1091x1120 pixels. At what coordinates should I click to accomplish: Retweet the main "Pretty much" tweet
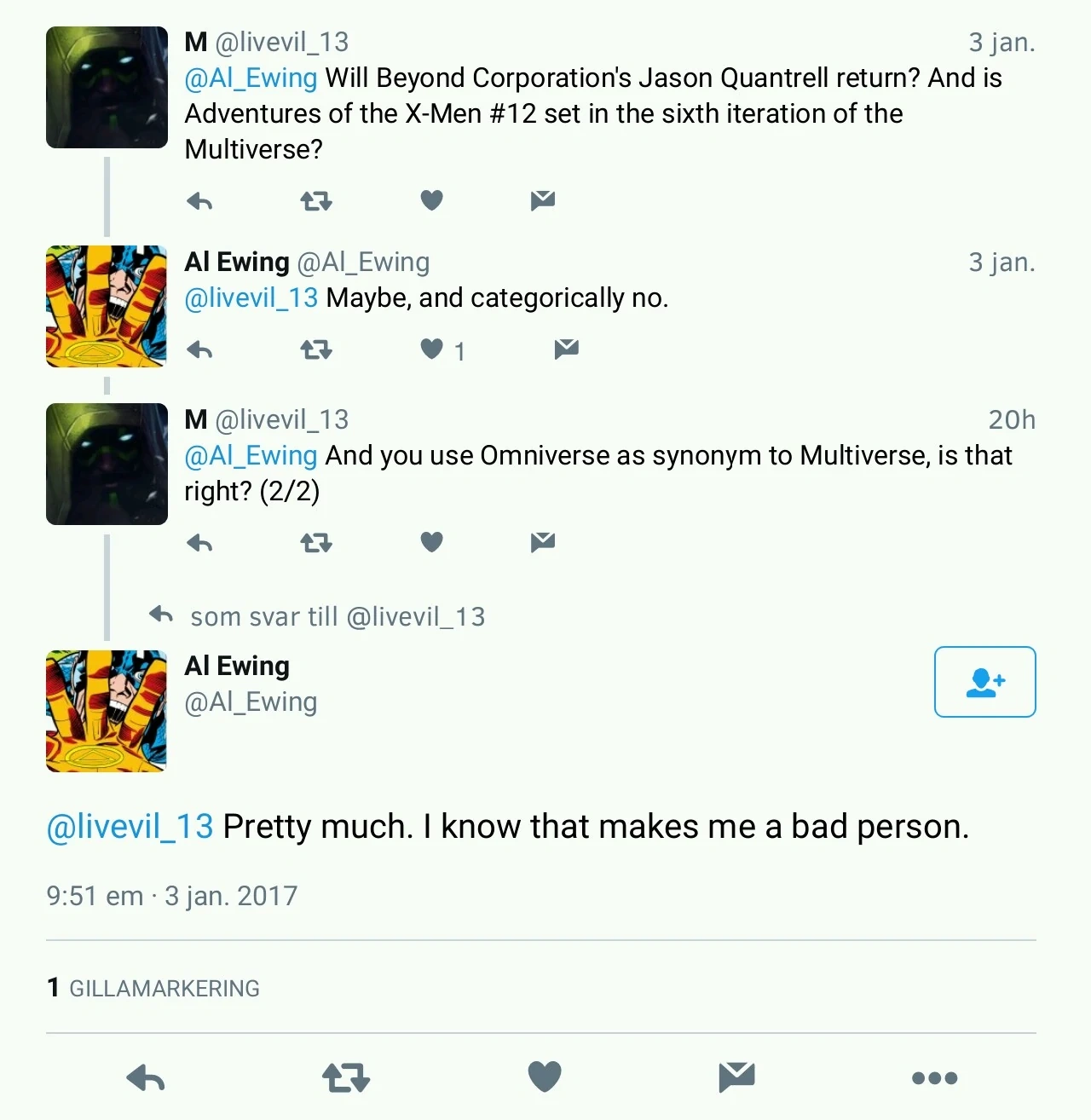pyautogui.click(x=346, y=1078)
